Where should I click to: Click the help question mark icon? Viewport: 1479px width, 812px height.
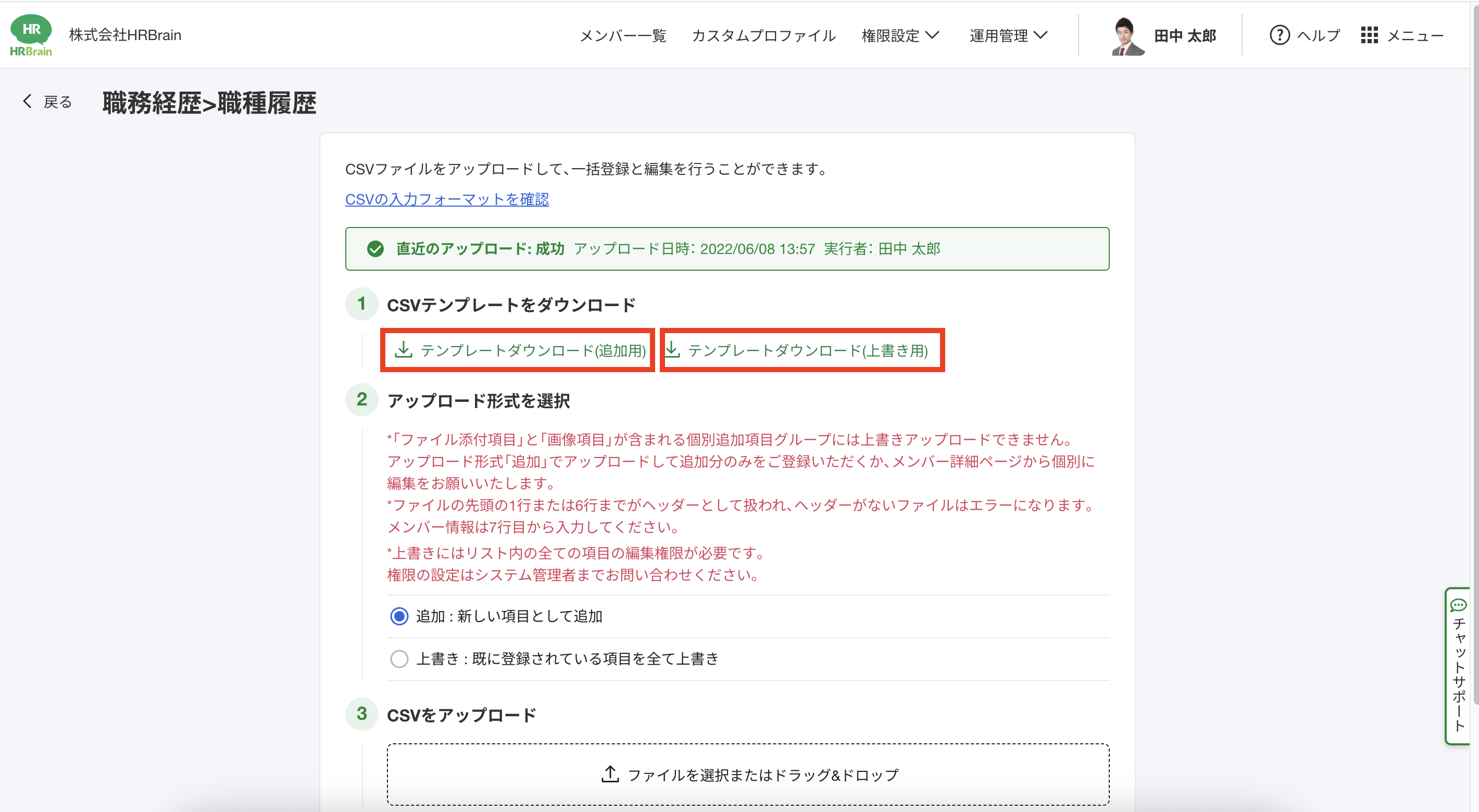pyautogui.click(x=1279, y=35)
